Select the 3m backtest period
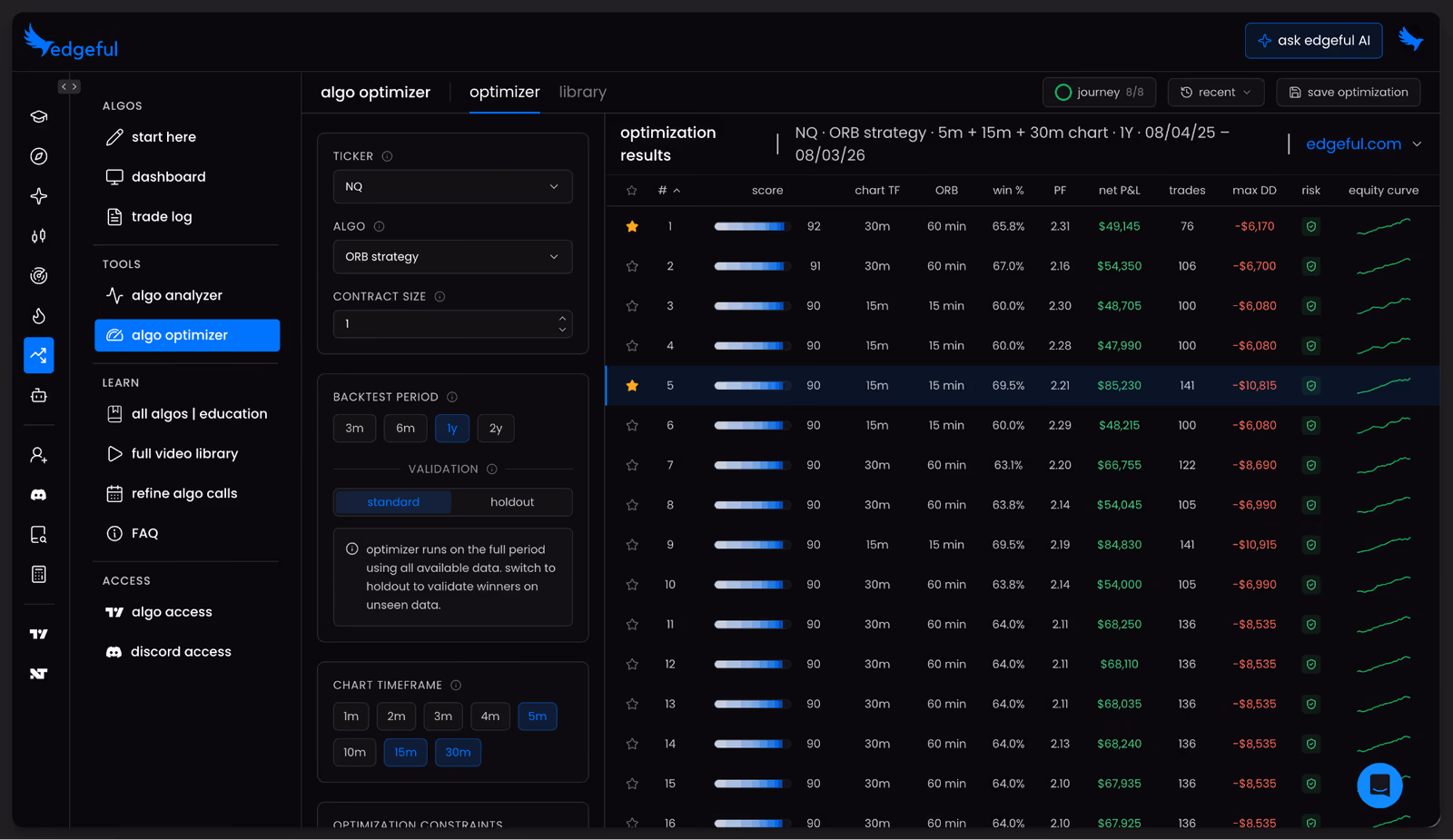This screenshot has height=840, width=1453. [x=354, y=429]
